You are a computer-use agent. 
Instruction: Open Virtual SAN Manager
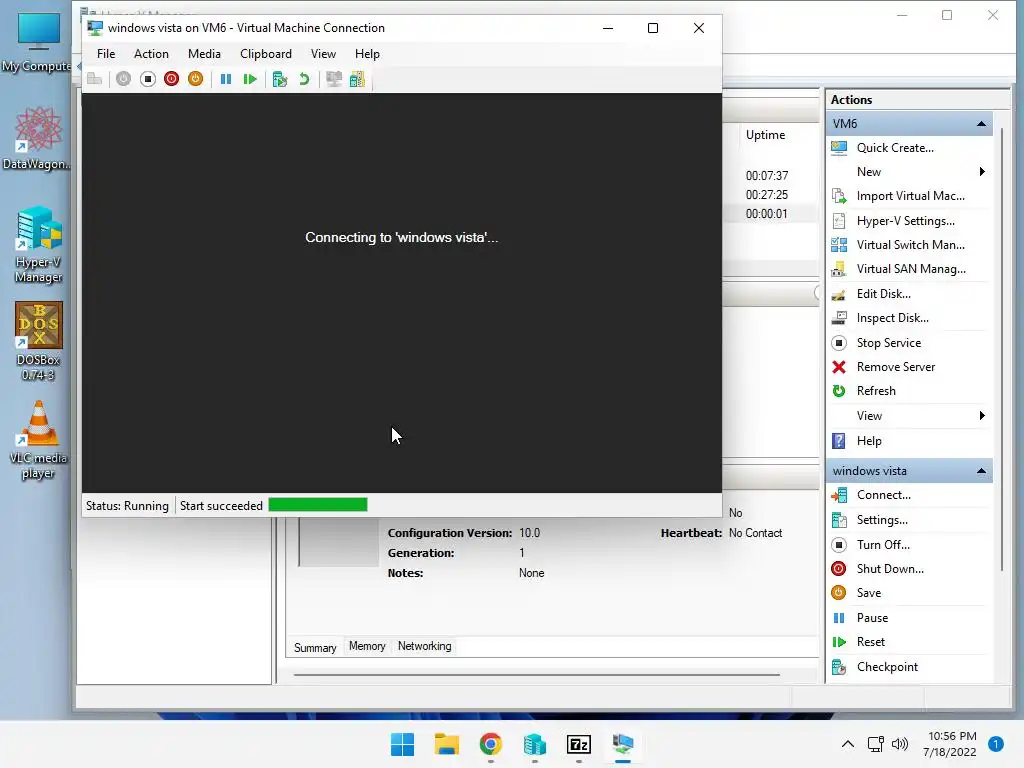[911, 269]
